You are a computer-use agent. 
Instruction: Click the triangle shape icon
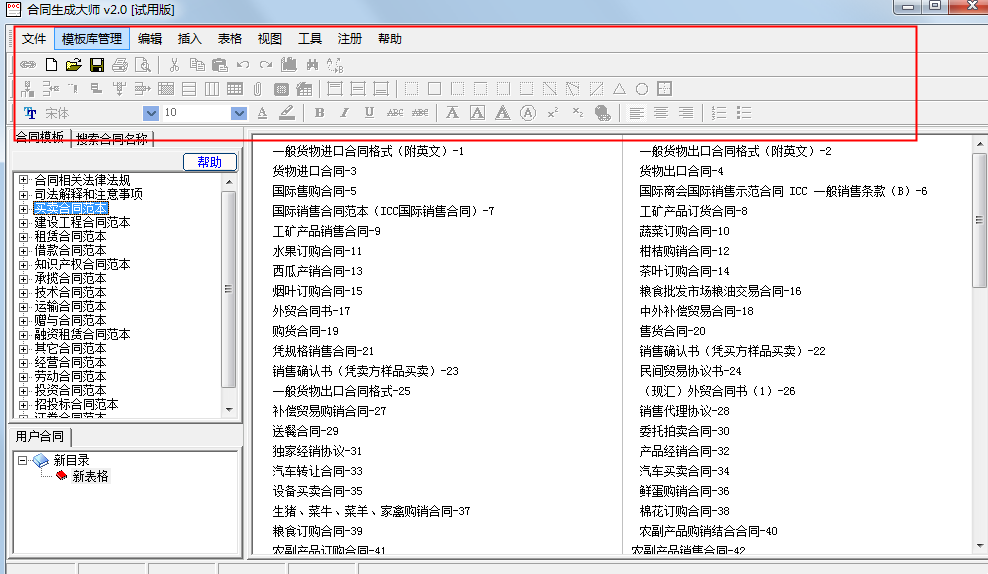619,89
